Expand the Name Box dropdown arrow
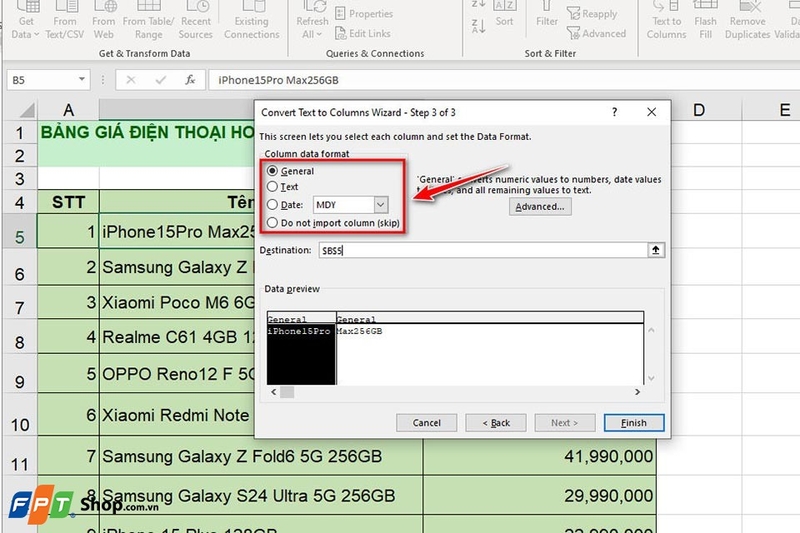The height and width of the screenshot is (533, 800). click(x=82, y=80)
